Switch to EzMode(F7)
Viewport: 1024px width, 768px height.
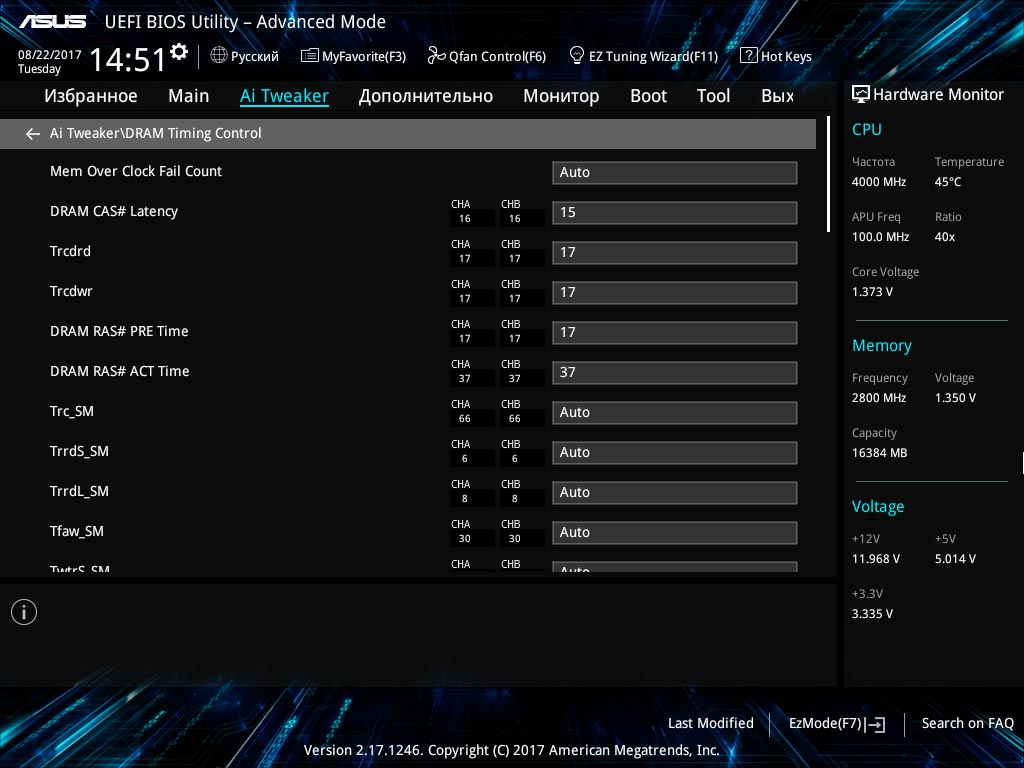[x=837, y=724]
